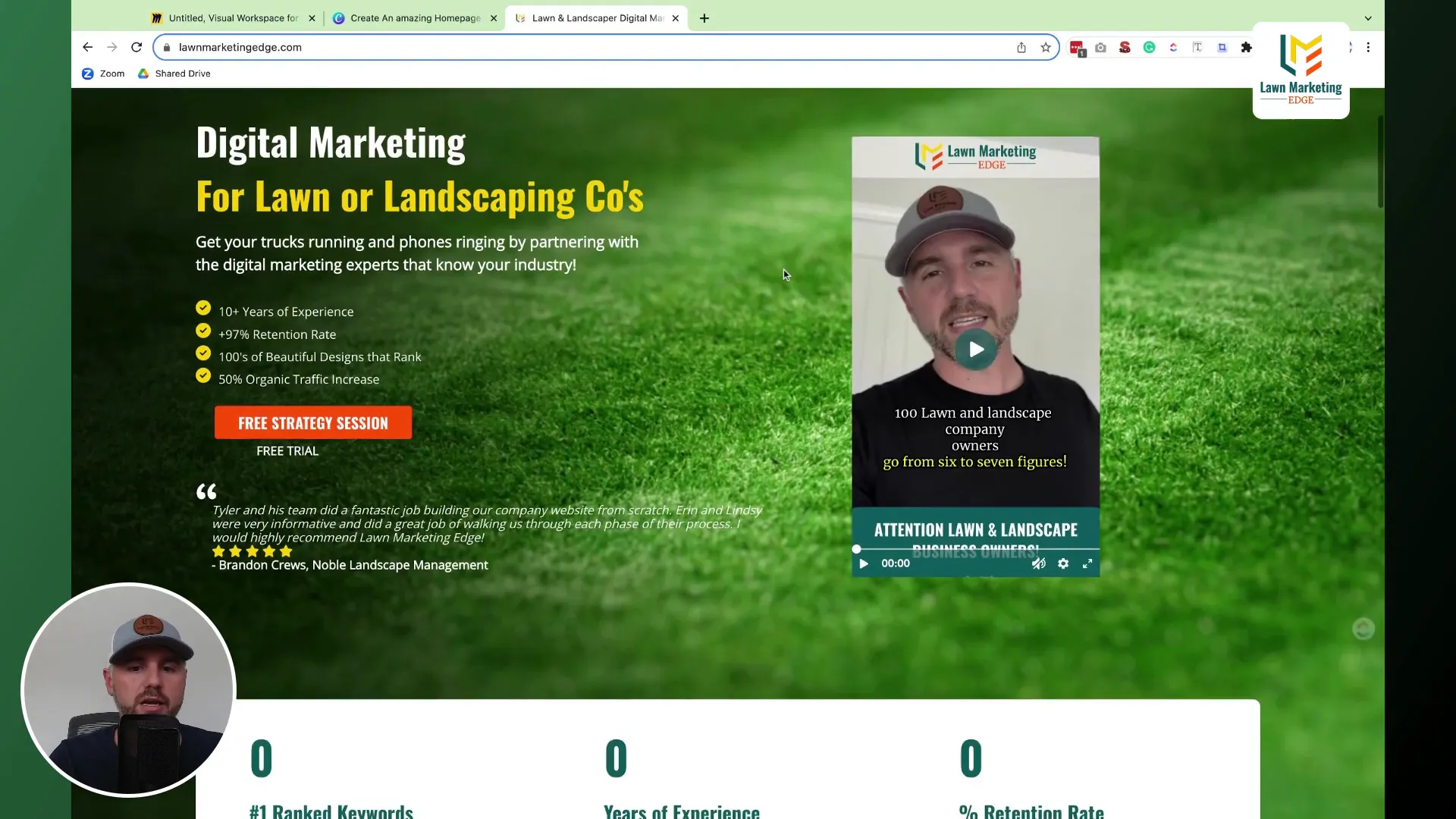This screenshot has height=819, width=1456.
Task: Switch to 'Untitled, Visual Workspace' tab
Action: click(x=233, y=18)
